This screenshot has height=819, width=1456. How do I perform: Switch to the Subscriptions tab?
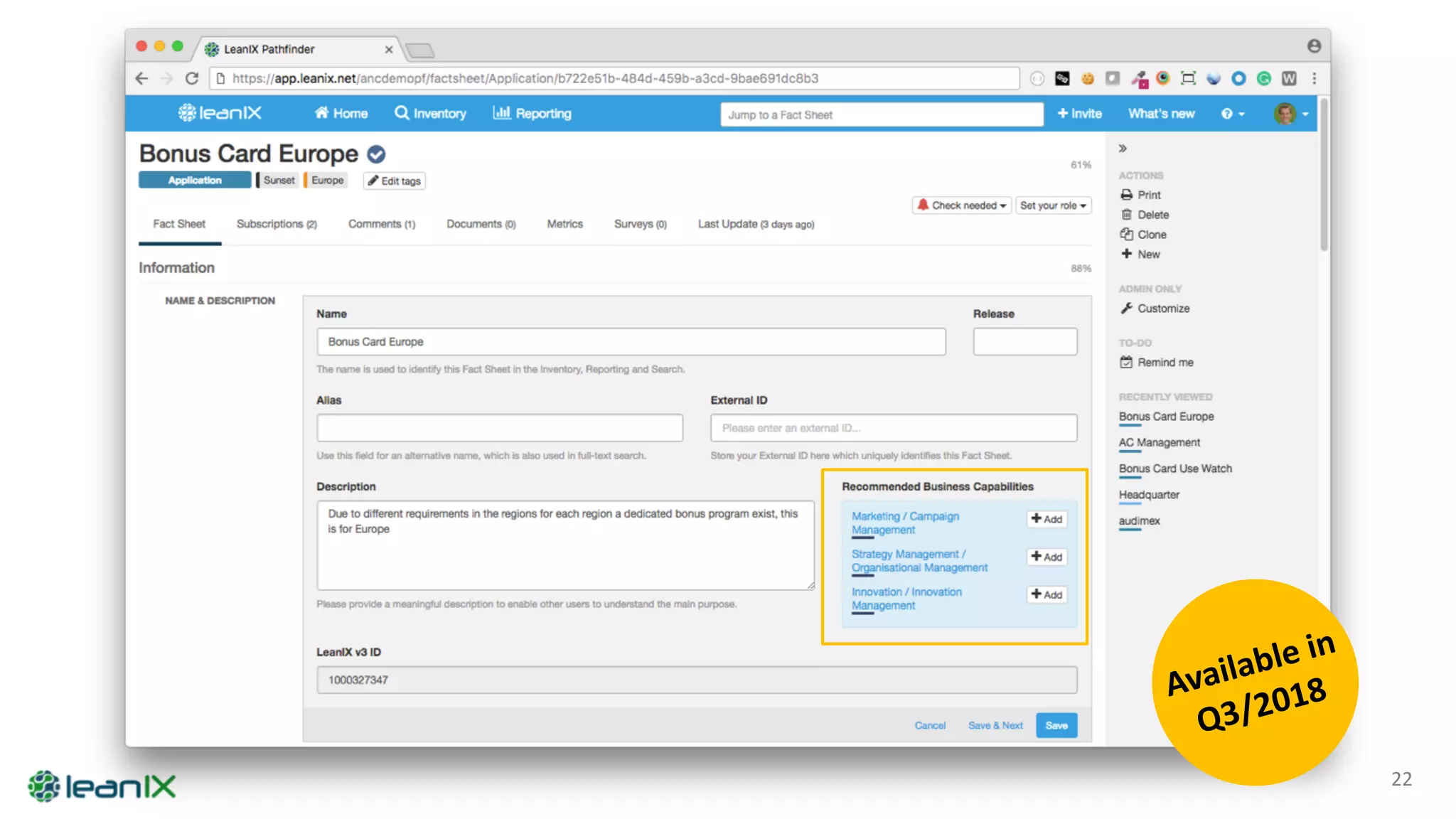(x=277, y=224)
